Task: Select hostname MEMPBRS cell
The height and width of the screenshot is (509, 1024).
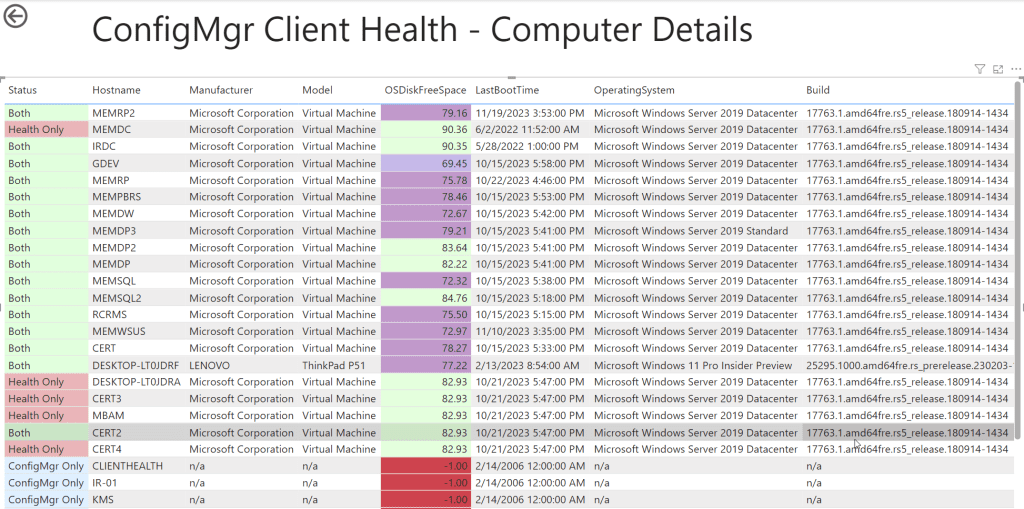Action: [x=137, y=197]
